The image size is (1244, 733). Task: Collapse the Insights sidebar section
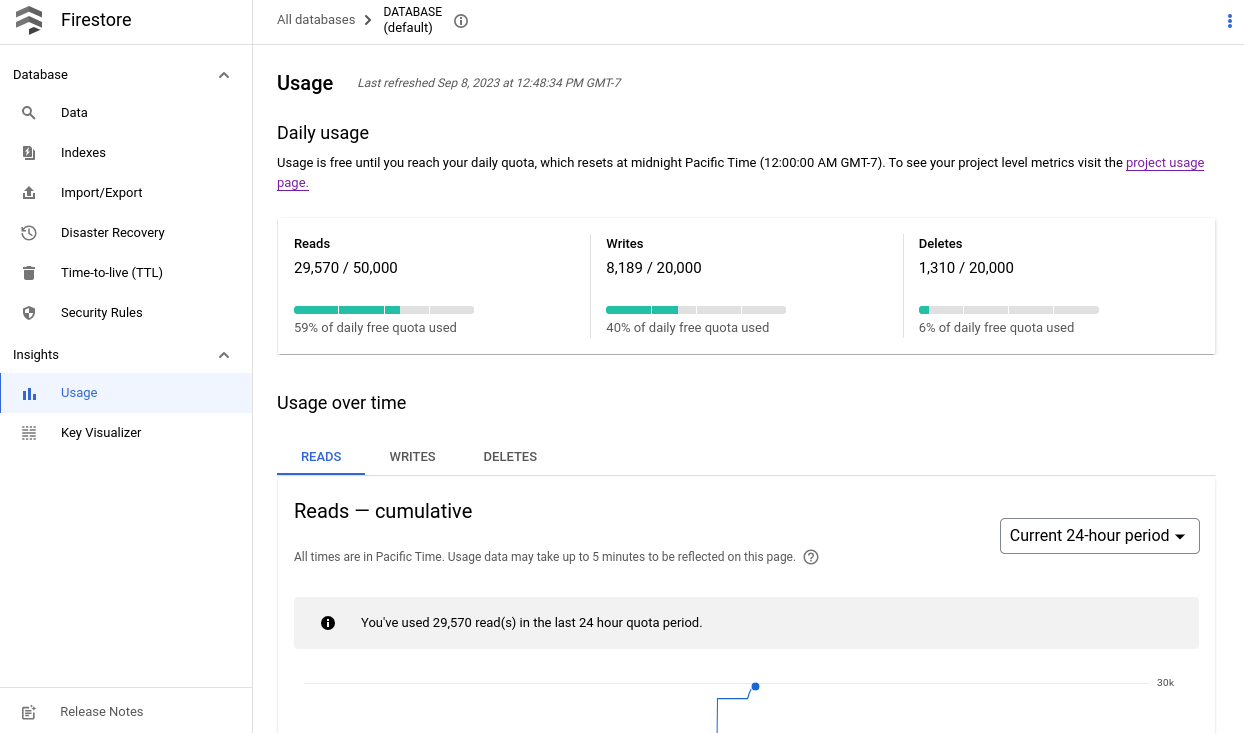[224, 354]
